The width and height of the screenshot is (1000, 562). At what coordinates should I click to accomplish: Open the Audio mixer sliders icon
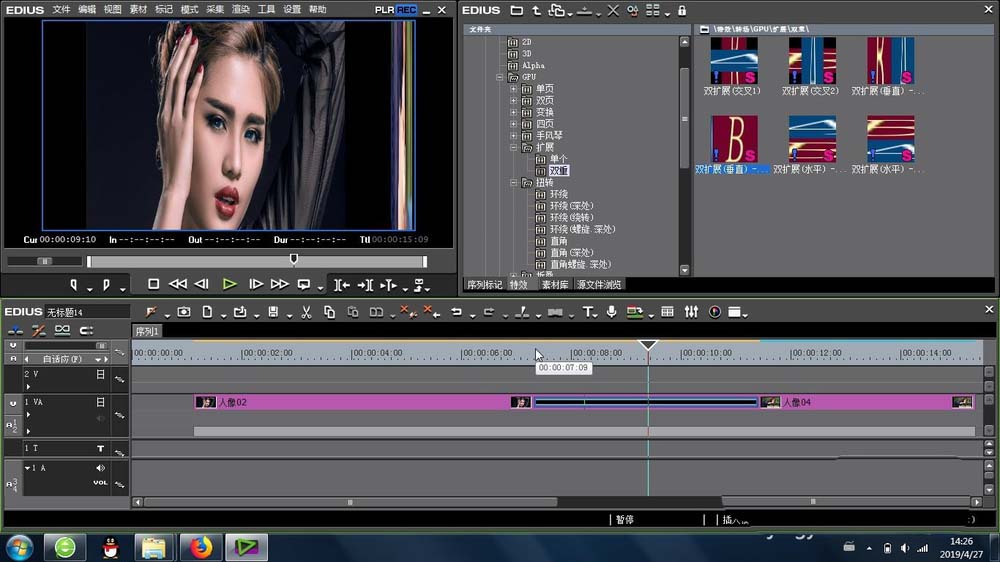(x=691, y=312)
